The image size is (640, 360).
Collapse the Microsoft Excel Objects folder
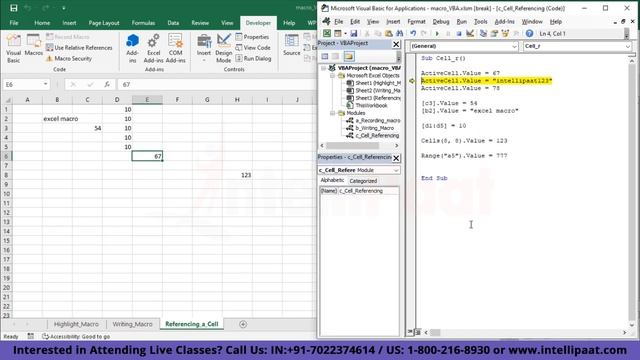pos(332,76)
